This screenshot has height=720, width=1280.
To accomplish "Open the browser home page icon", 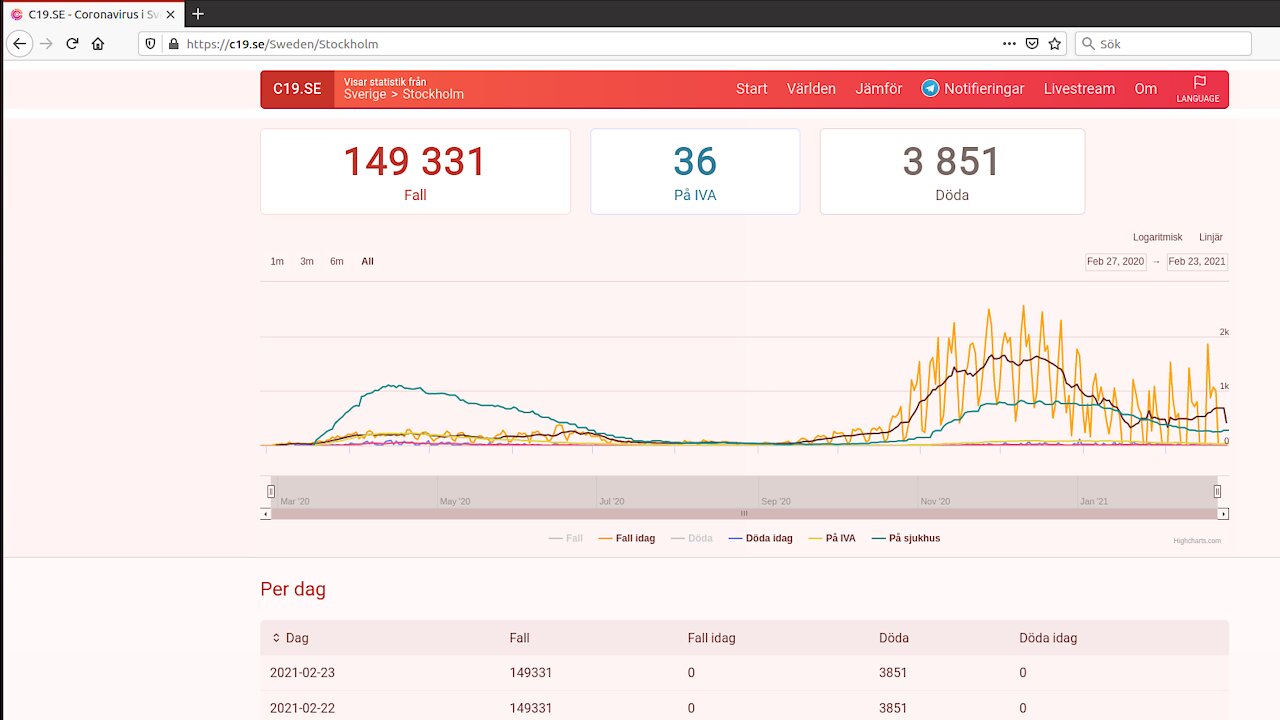I will (98, 44).
